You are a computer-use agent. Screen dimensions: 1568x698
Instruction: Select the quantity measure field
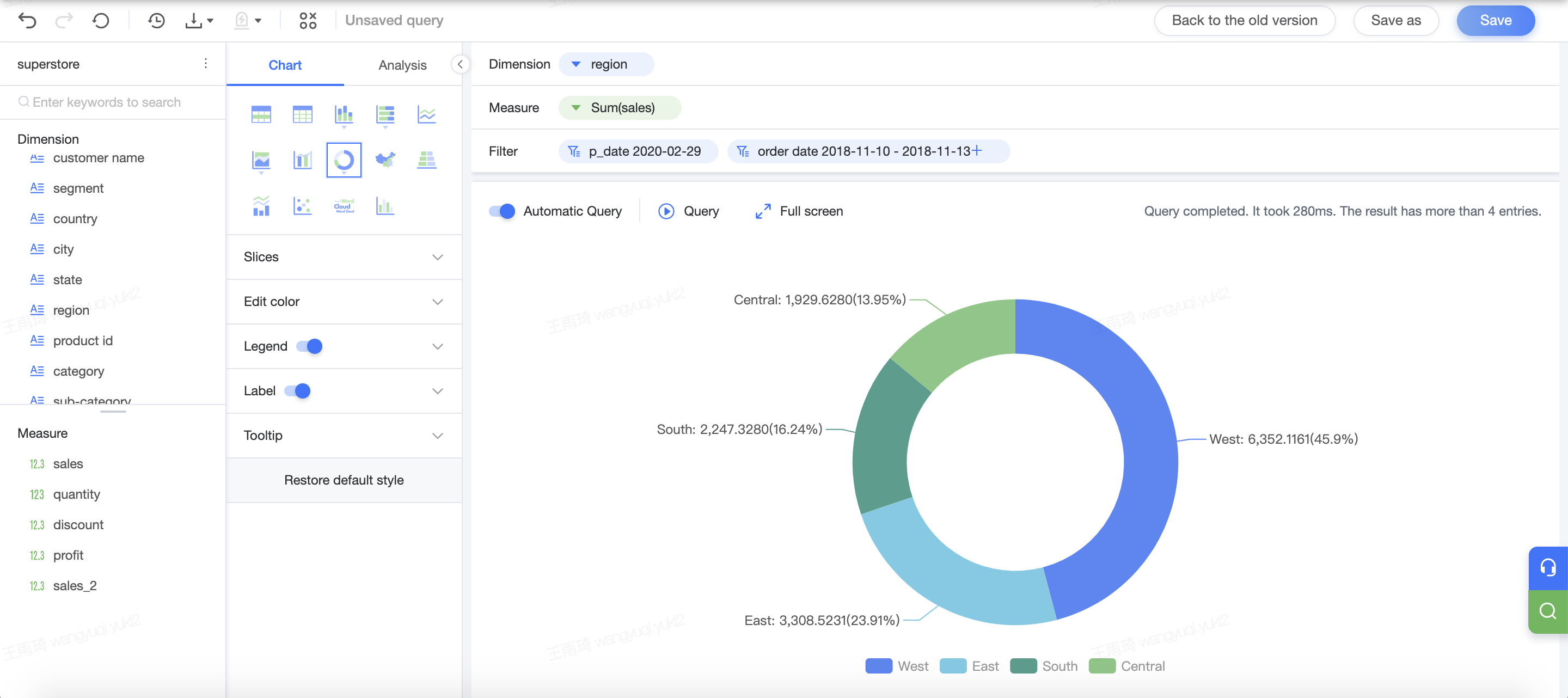(x=76, y=494)
